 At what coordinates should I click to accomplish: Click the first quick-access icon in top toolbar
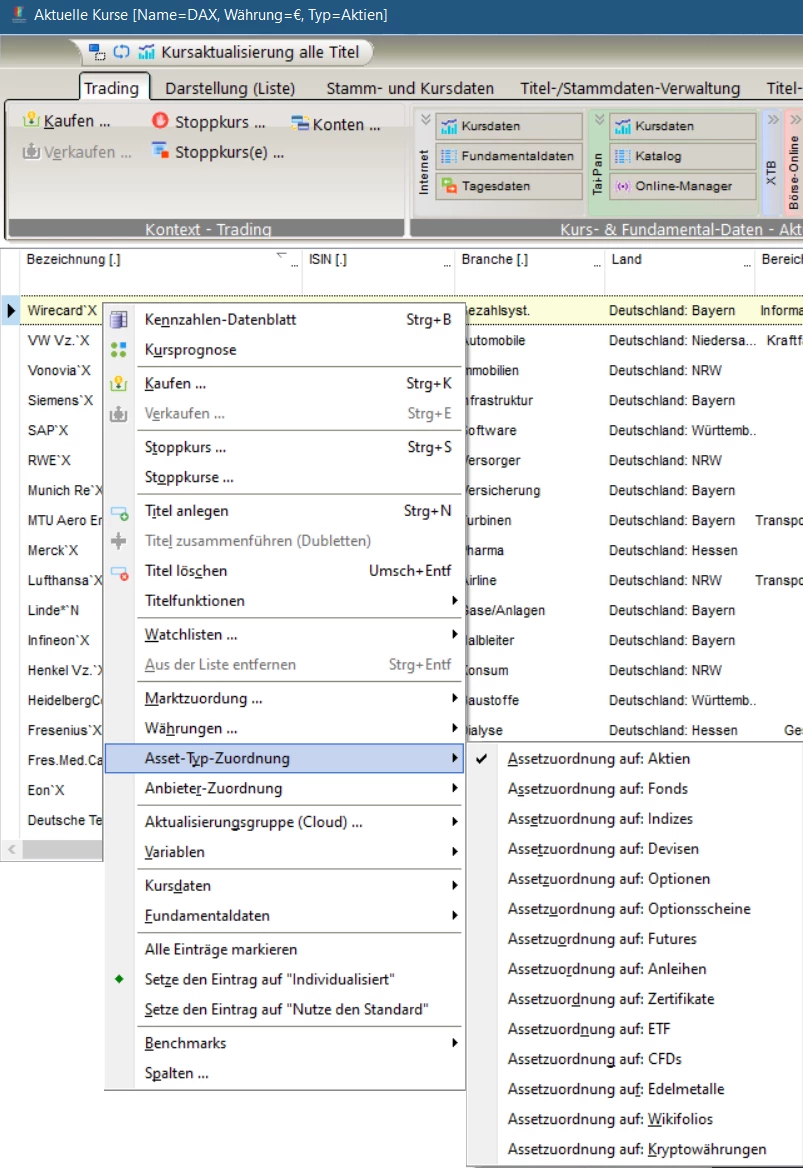97,51
